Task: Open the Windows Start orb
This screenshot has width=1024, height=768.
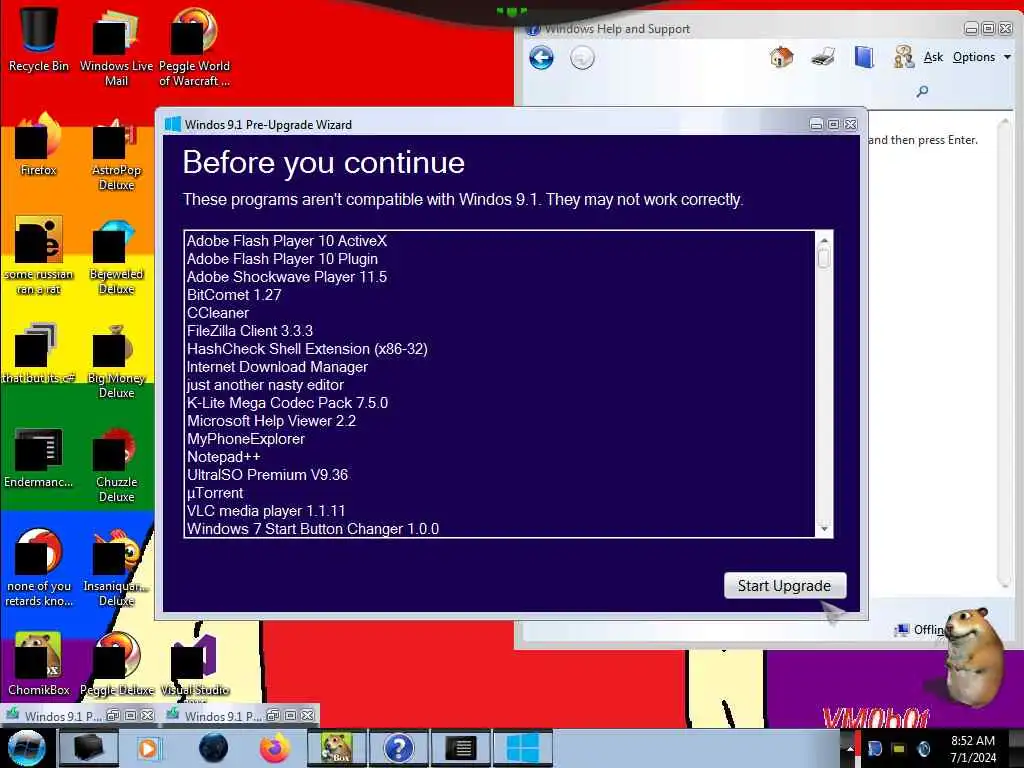Action: pyautogui.click(x=26, y=748)
